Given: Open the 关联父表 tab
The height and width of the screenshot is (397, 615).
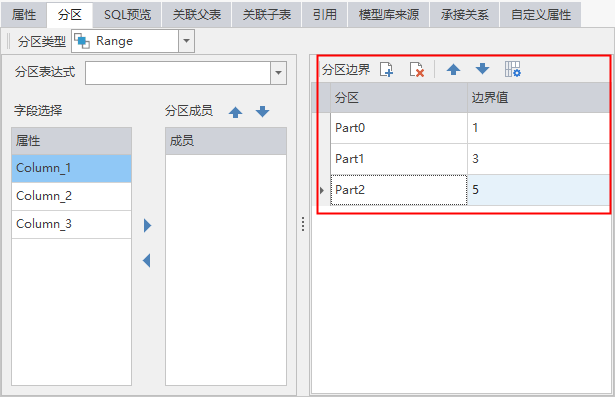Looking at the screenshot, I should 197,15.
